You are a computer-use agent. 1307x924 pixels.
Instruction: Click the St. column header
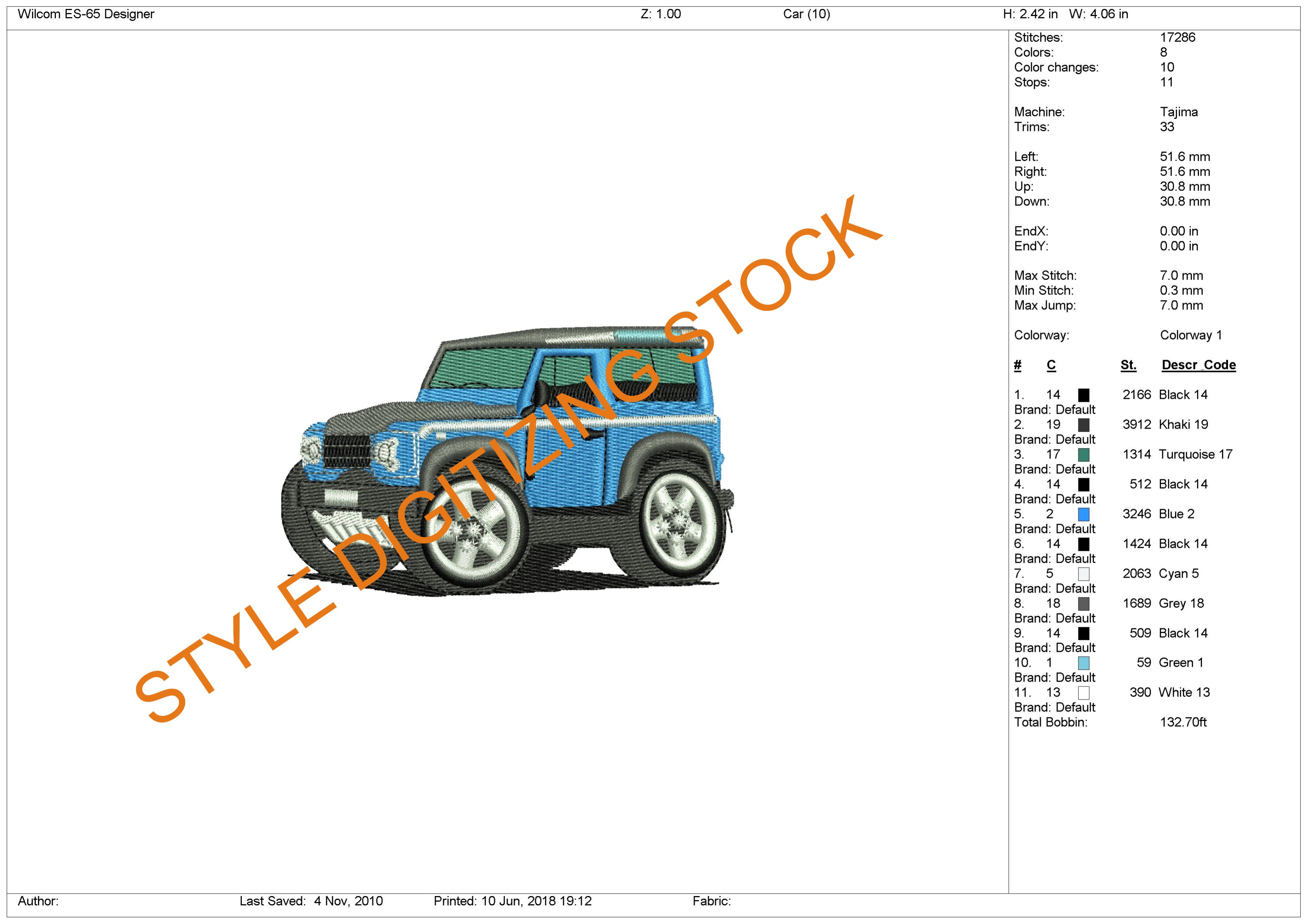tap(1128, 365)
